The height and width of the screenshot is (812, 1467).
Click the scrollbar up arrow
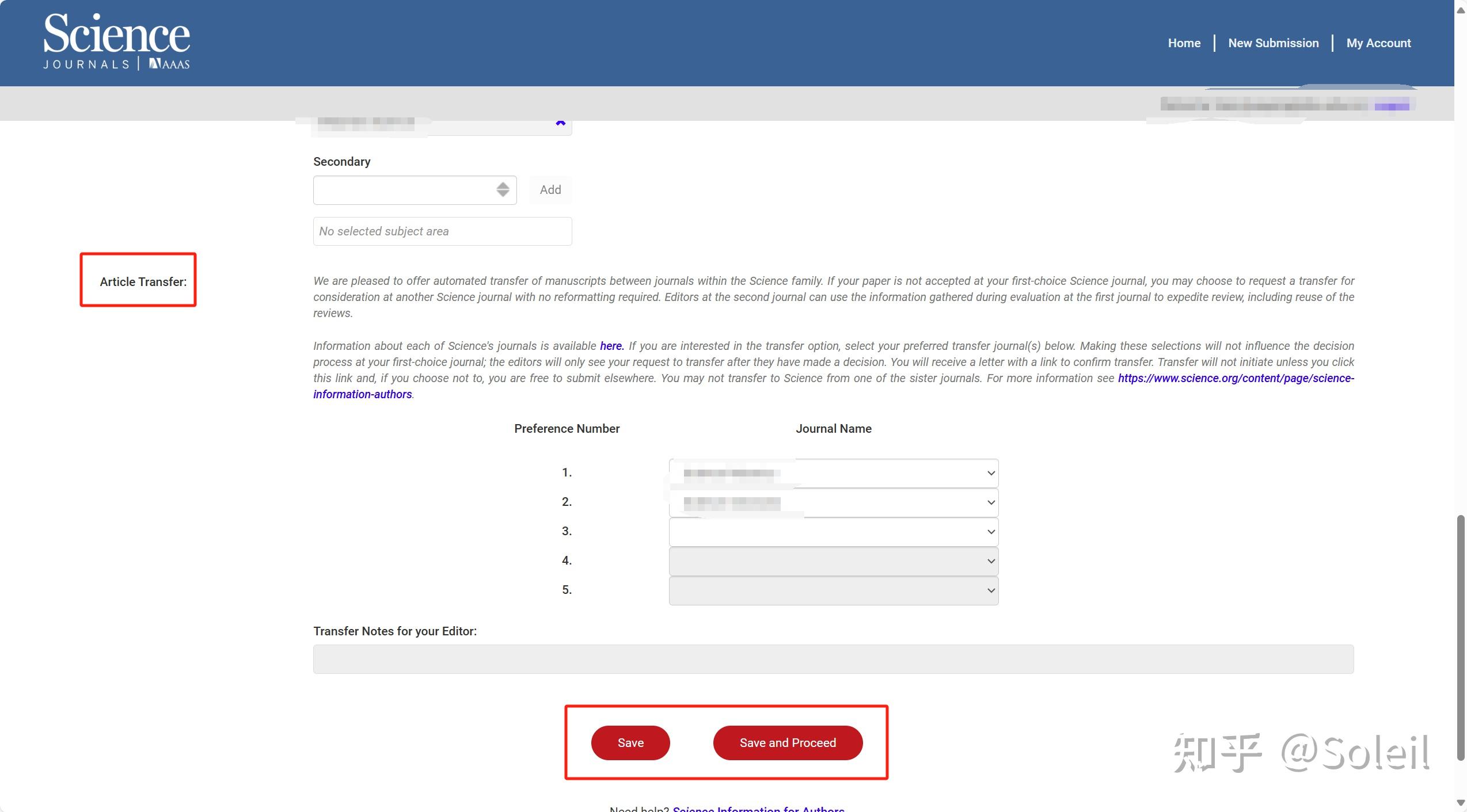1461,10
